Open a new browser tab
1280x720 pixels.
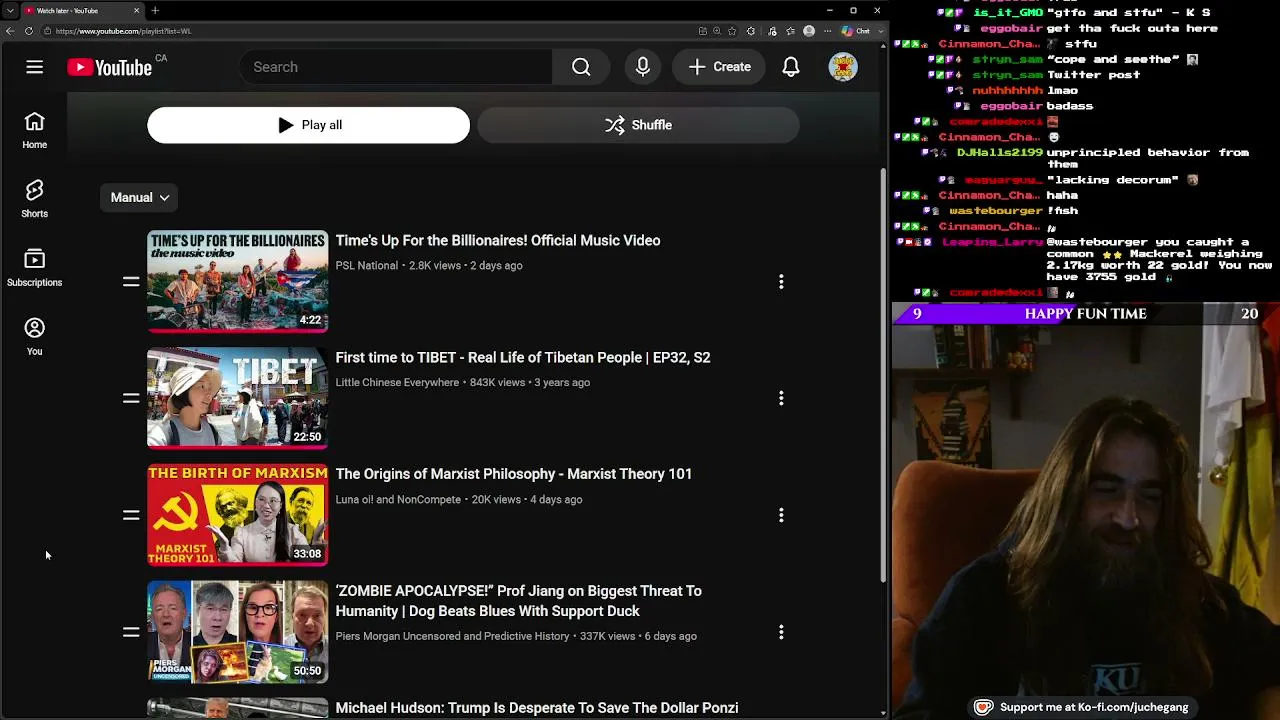point(155,10)
